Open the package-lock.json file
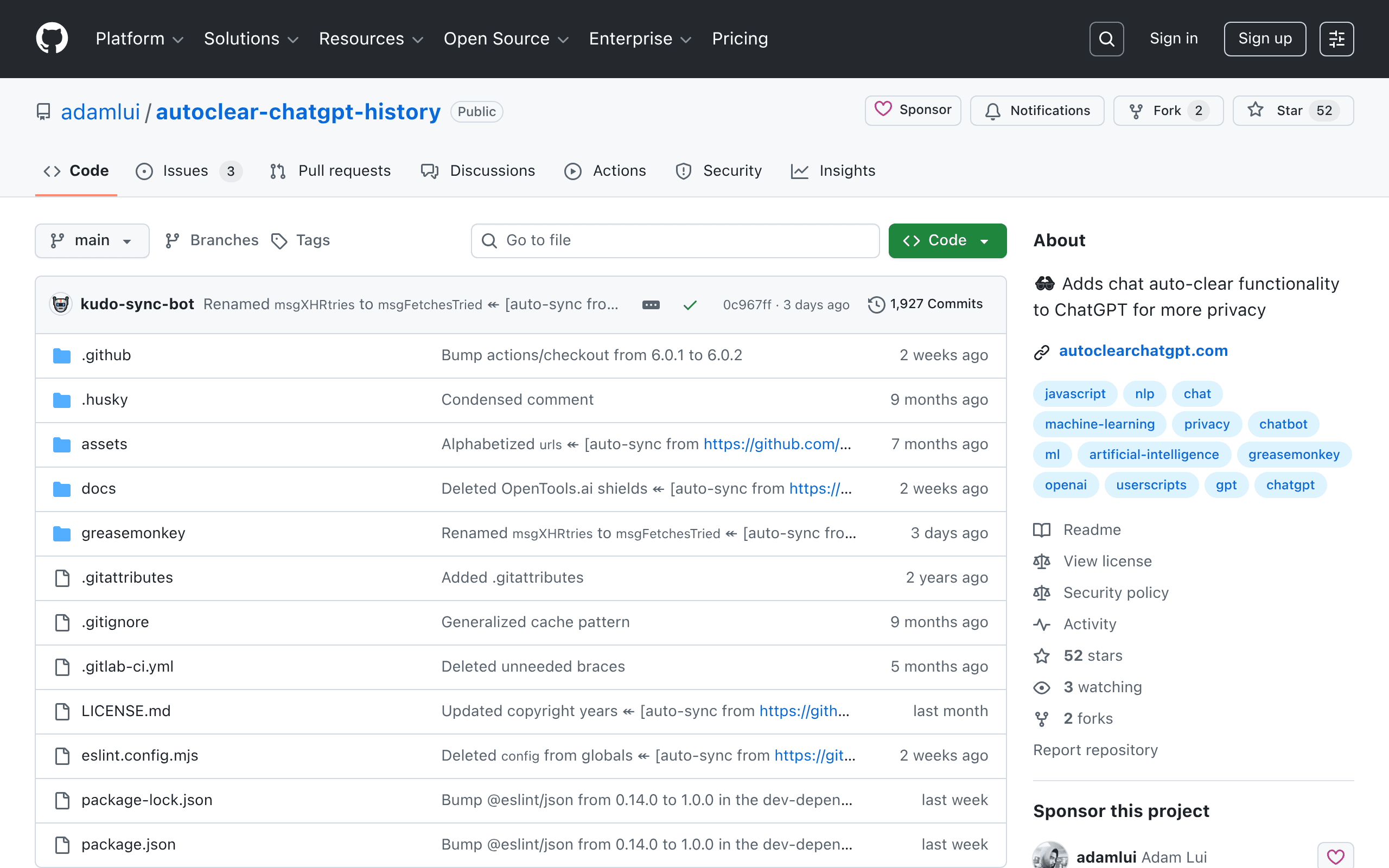1389x868 pixels. (146, 800)
